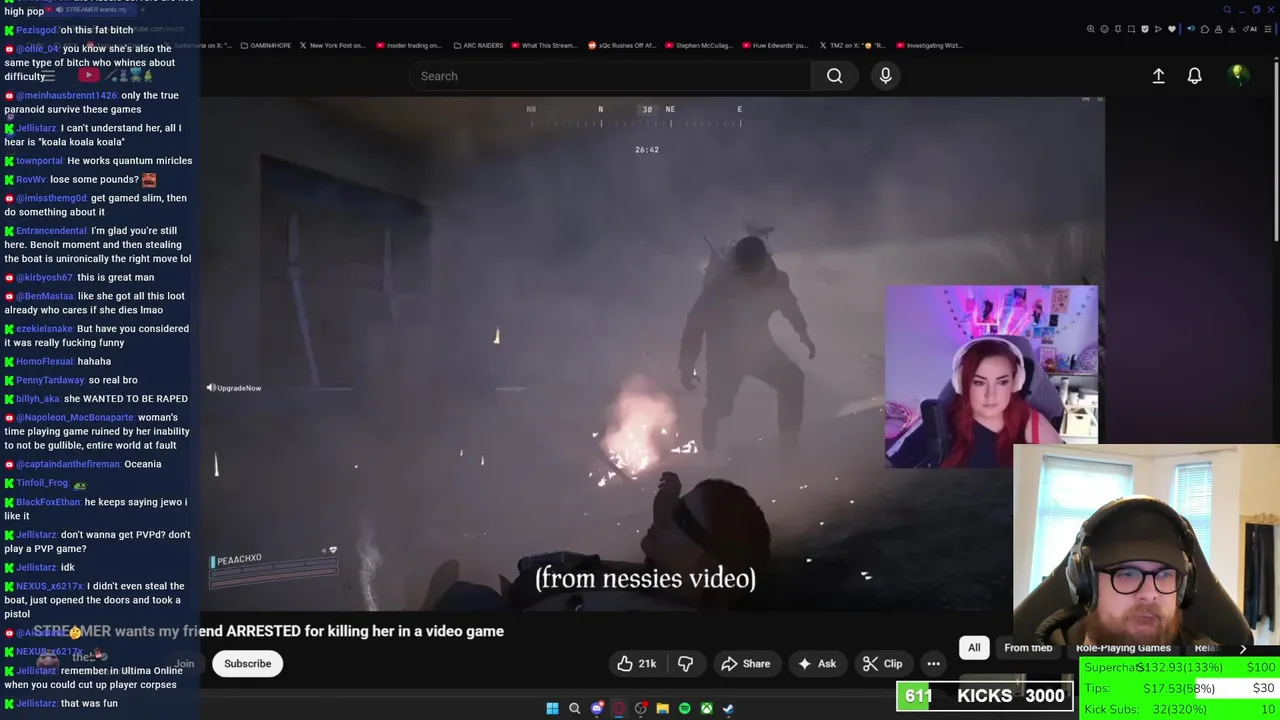Open the TMZ on X bookmark
The width and height of the screenshot is (1280, 720).
pos(852,45)
